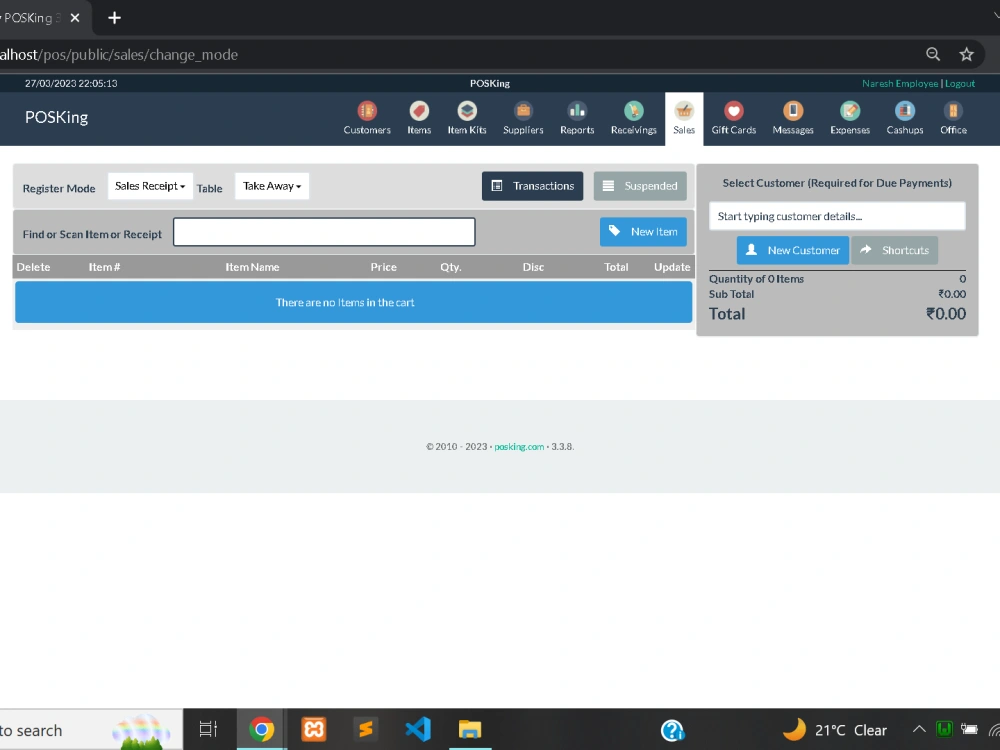Click the Suspended sales button

pyautogui.click(x=640, y=186)
